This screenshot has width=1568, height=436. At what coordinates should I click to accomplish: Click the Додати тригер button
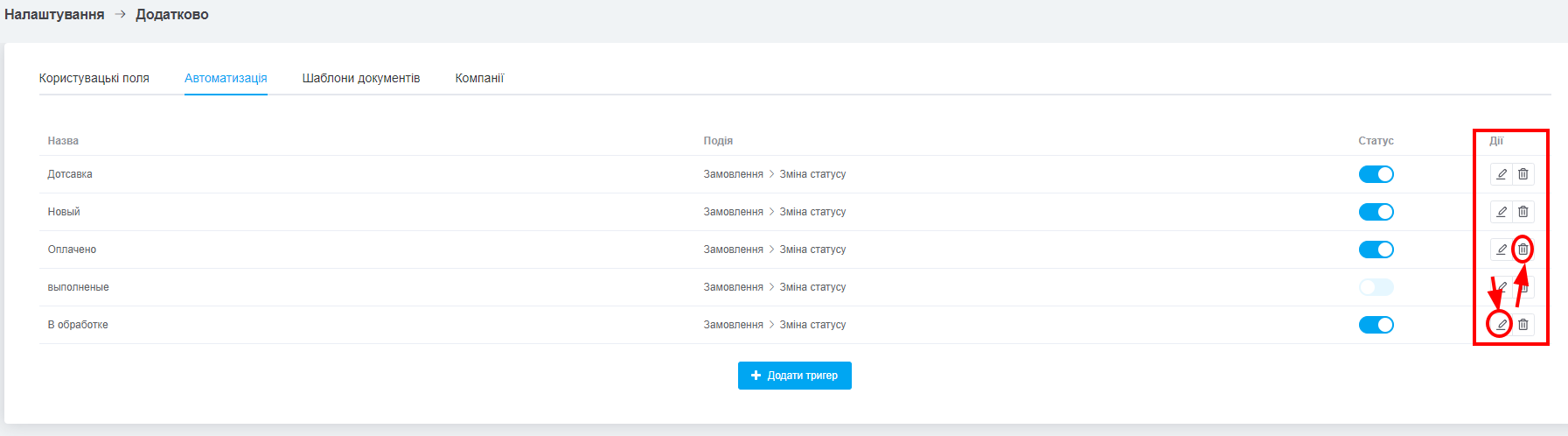tap(794, 376)
